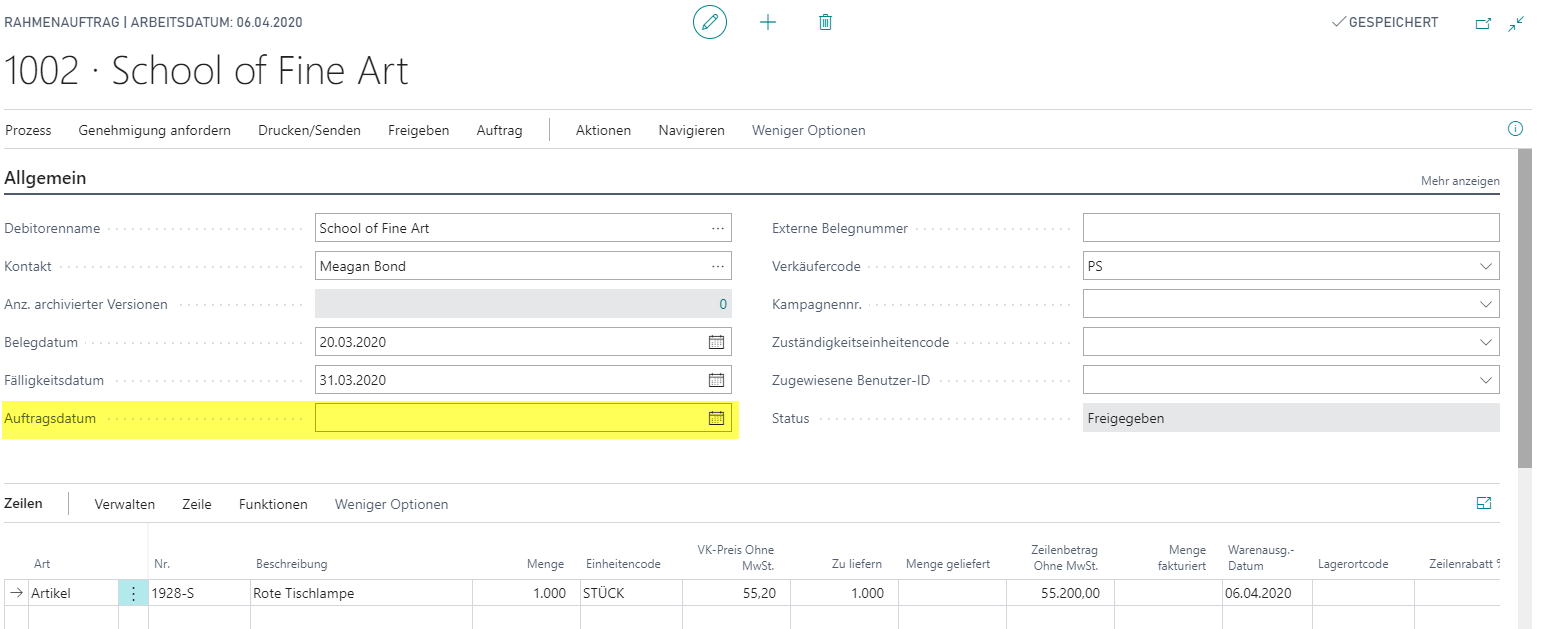Expand Zuständigkeitseinheitencode dropdown

click(x=1484, y=343)
